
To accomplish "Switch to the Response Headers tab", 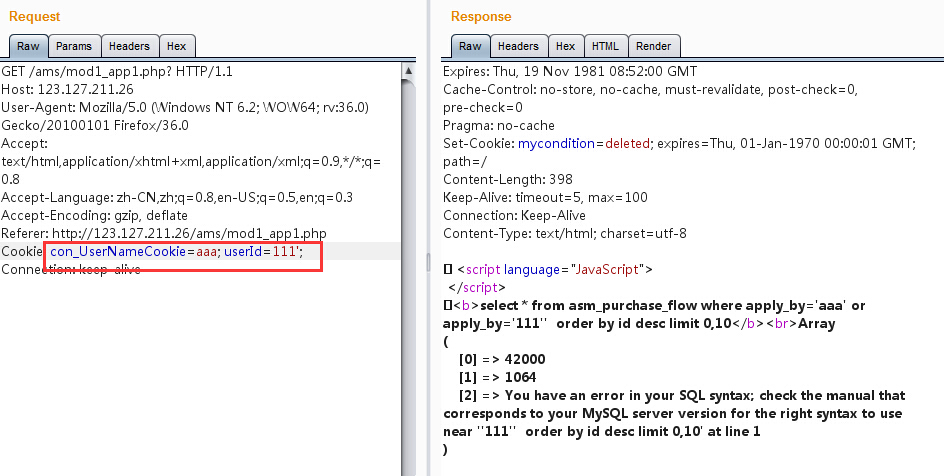I will [518, 46].
